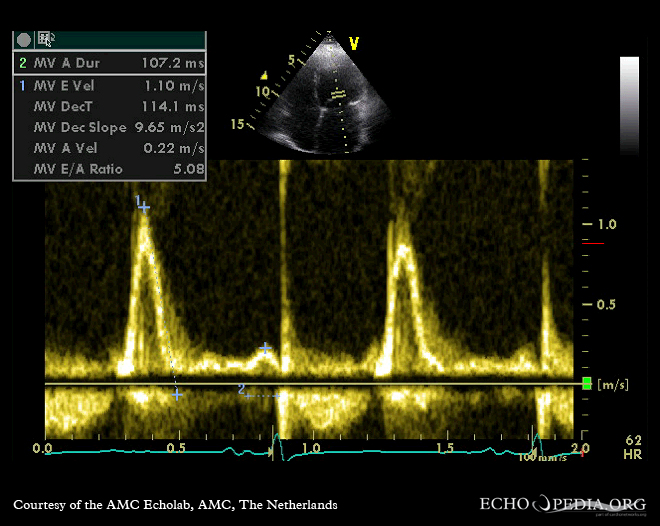Select caliper 1 cross at E-wave peak
Viewport: 660px width, 526px height.
tap(145, 207)
